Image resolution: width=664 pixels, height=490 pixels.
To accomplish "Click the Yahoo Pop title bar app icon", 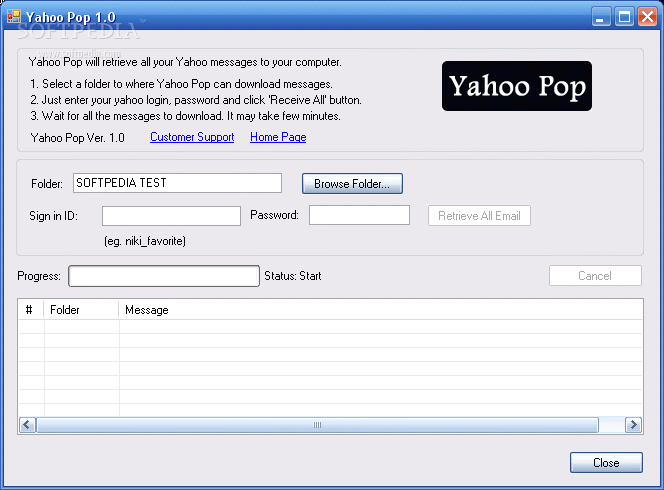I will pyautogui.click(x=14, y=16).
